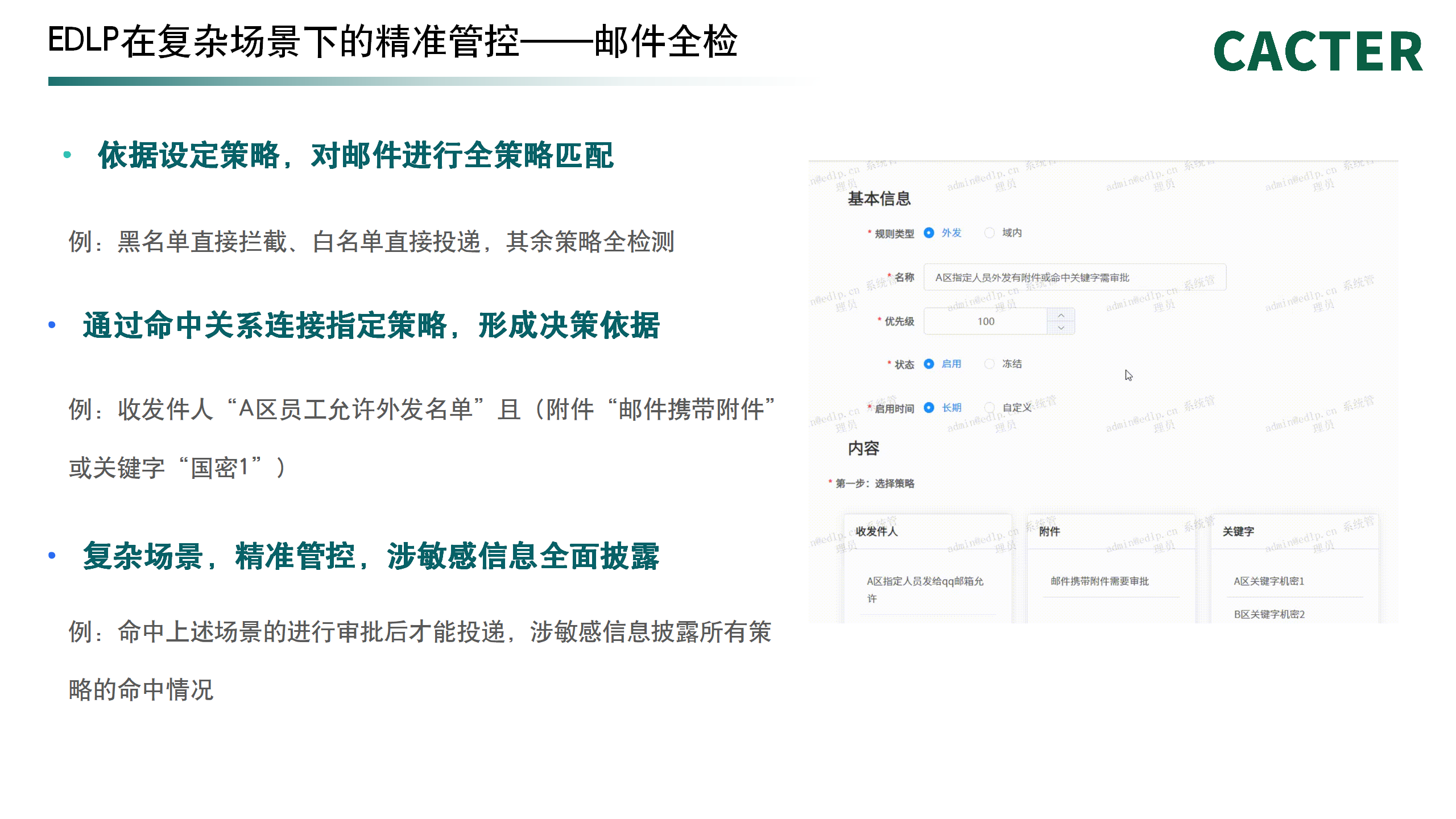Toggle the 外发 rule type option
The image size is (1456, 819).
pyautogui.click(x=929, y=233)
